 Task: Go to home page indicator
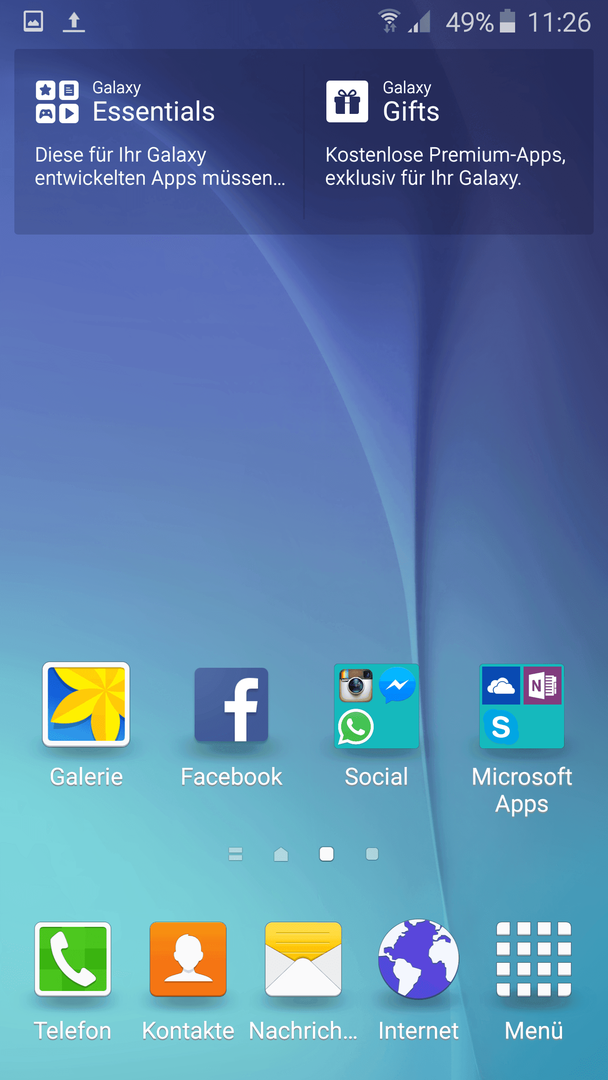click(x=281, y=854)
